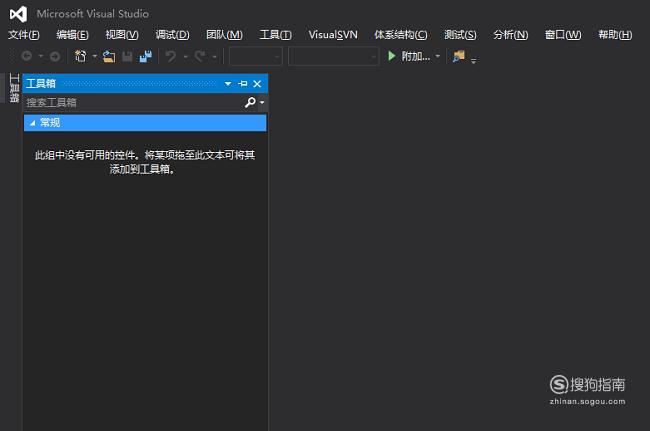This screenshot has width=650, height=431.
Task: Click into the 搜索工具箱 search field
Action: [134, 102]
